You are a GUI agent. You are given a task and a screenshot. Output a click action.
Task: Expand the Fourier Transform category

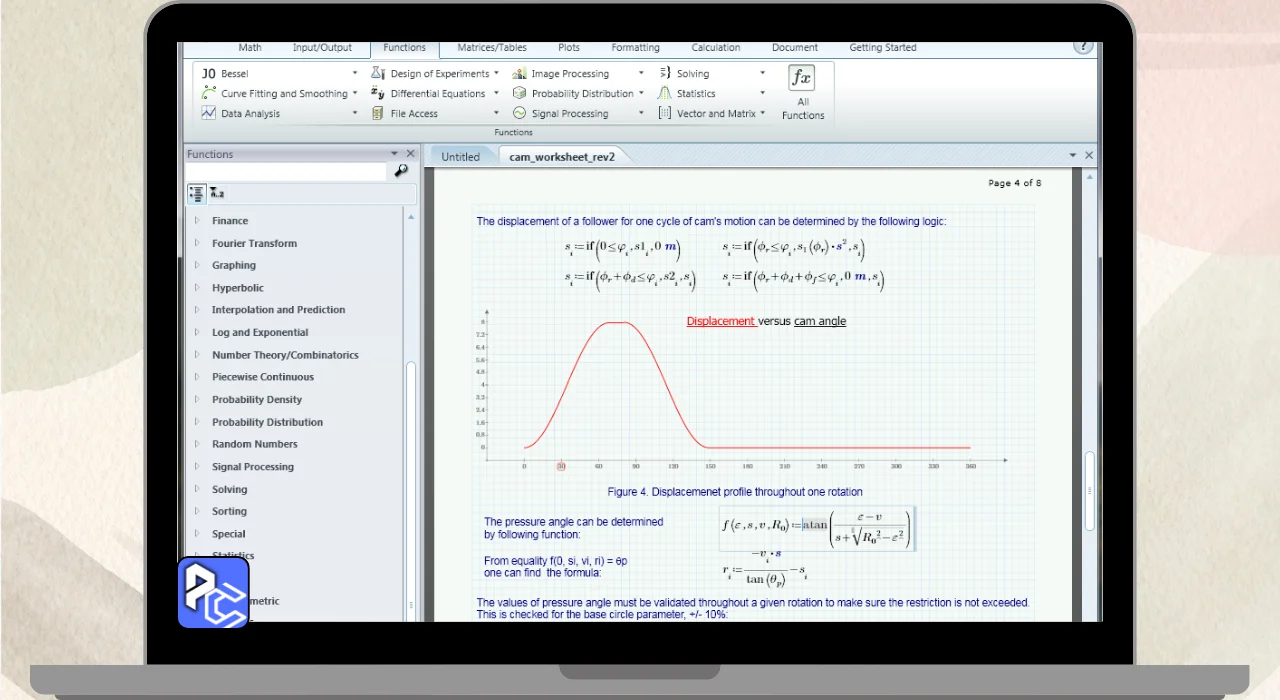click(x=197, y=243)
